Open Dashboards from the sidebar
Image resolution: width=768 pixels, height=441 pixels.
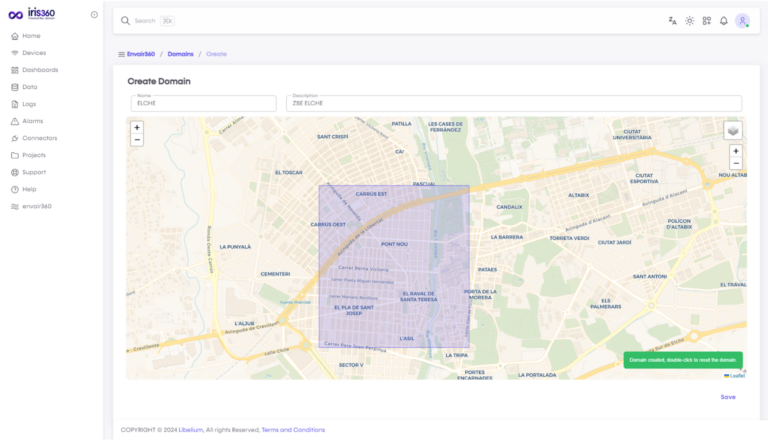click(x=39, y=70)
